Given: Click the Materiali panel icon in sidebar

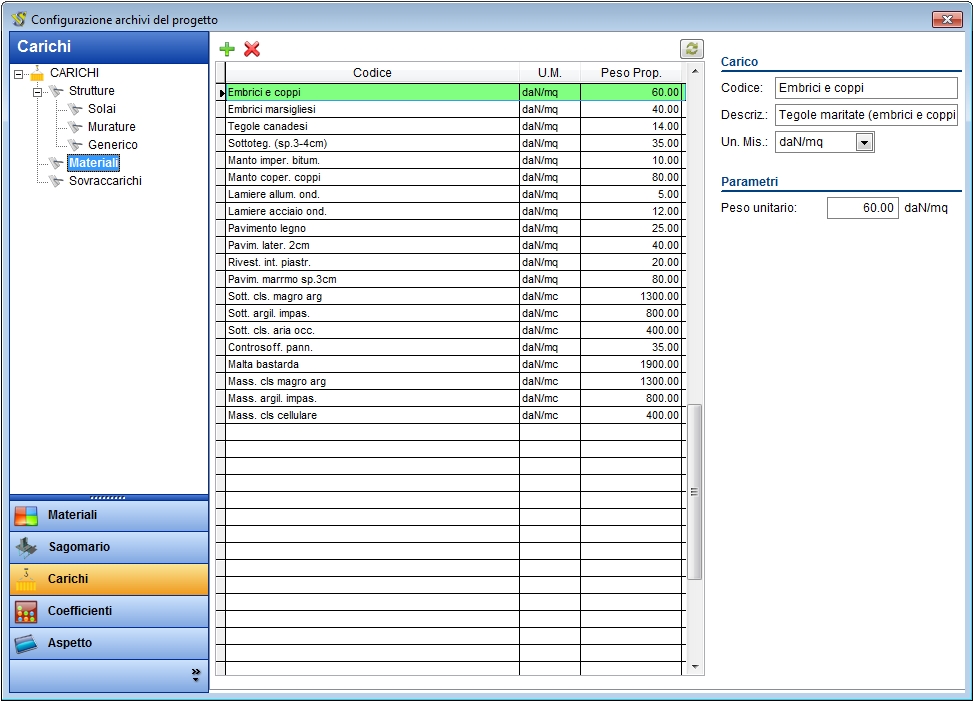Looking at the screenshot, I should coord(26,516).
